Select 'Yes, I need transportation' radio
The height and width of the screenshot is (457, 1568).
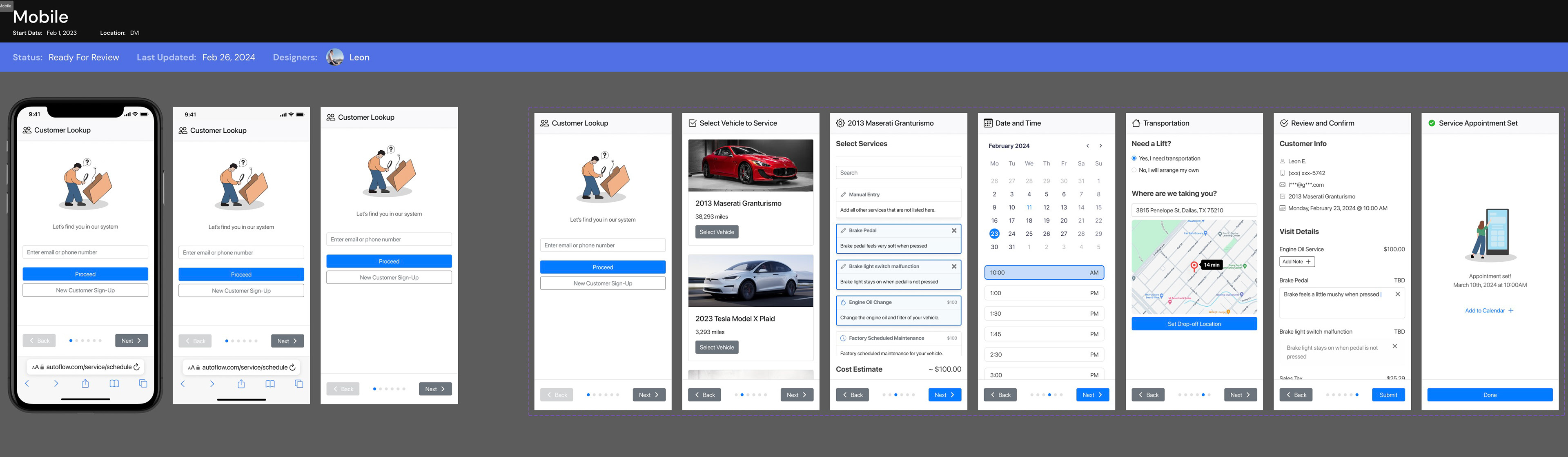pos(1134,158)
